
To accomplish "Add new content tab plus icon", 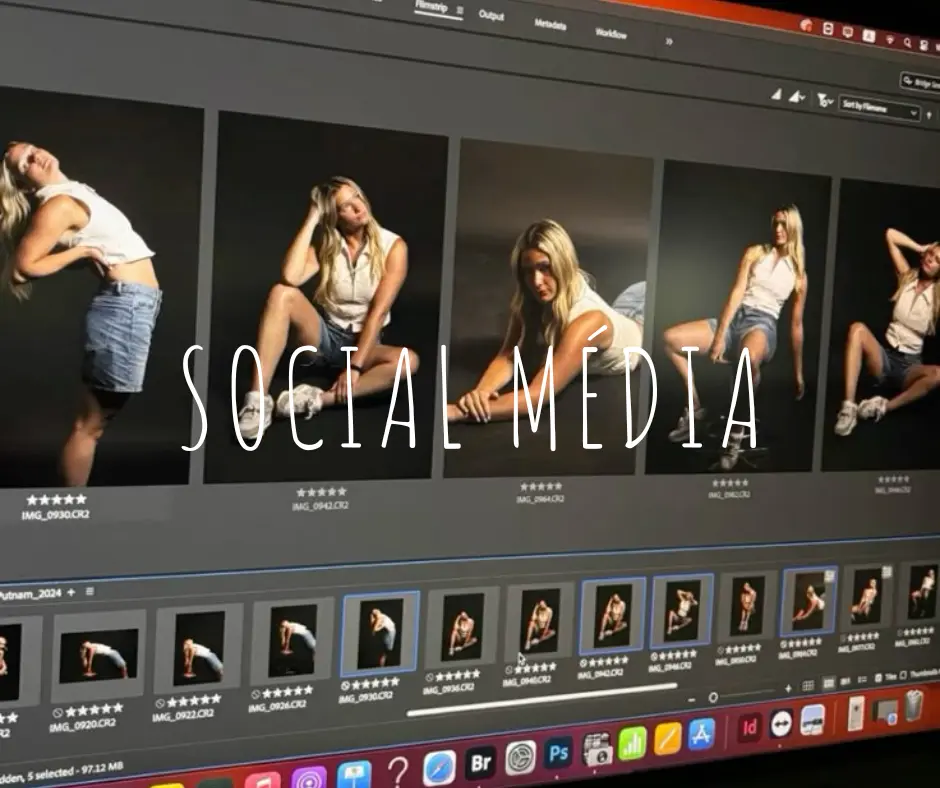I will 71,592.
